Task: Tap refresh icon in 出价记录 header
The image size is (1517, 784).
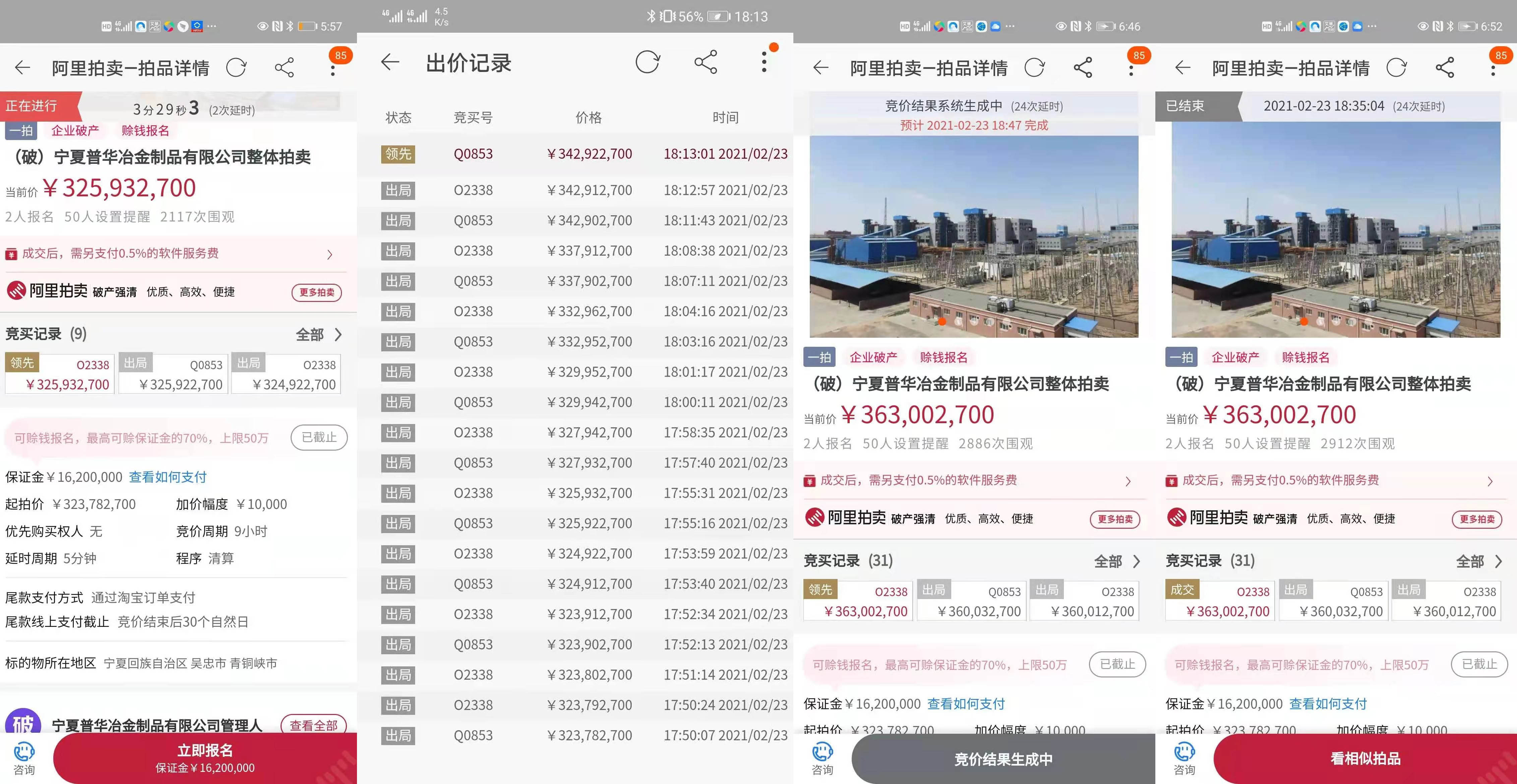Action: click(x=647, y=62)
